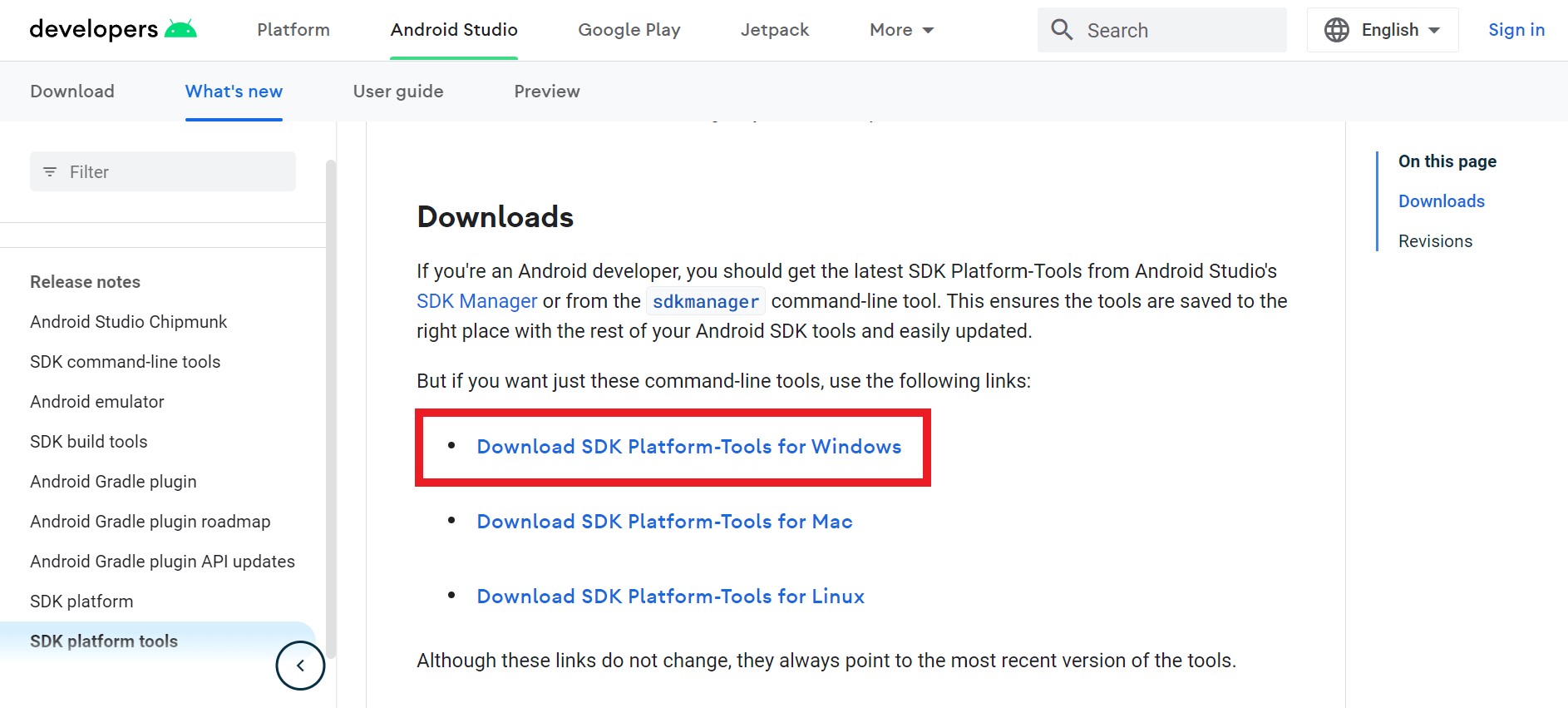This screenshot has width=1568, height=708.
Task: Select the Android Studio tab
Action: (x=454, y=30)
